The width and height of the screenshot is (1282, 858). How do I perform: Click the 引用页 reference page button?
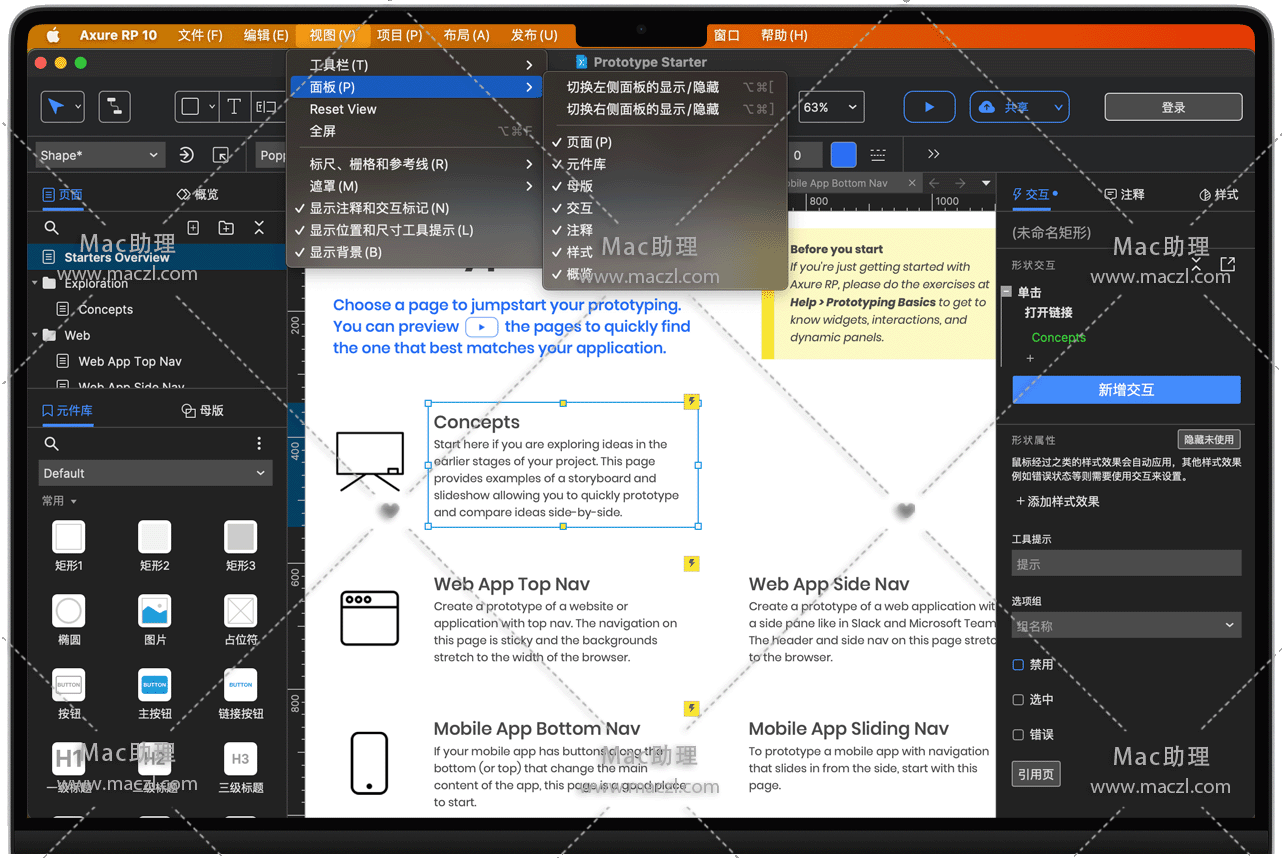click(1036, 774)
